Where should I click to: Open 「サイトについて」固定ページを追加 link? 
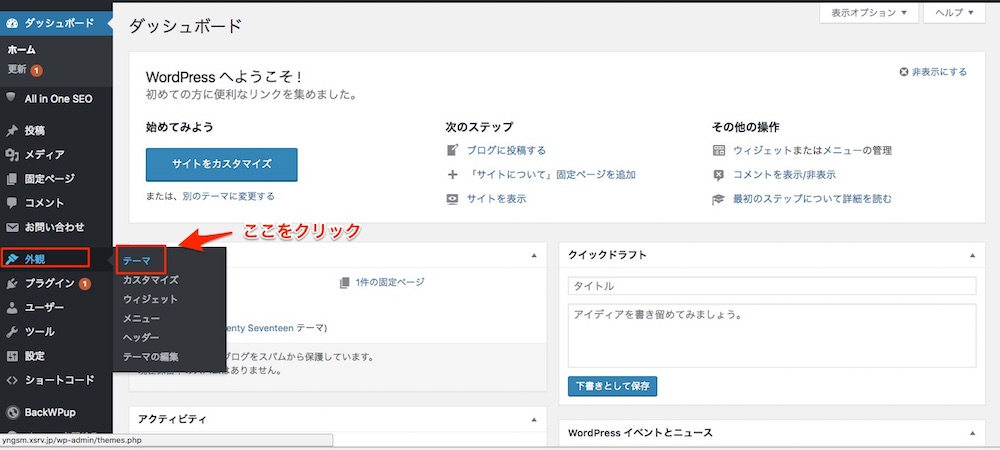pyautogui.click(x=551, y=175)
